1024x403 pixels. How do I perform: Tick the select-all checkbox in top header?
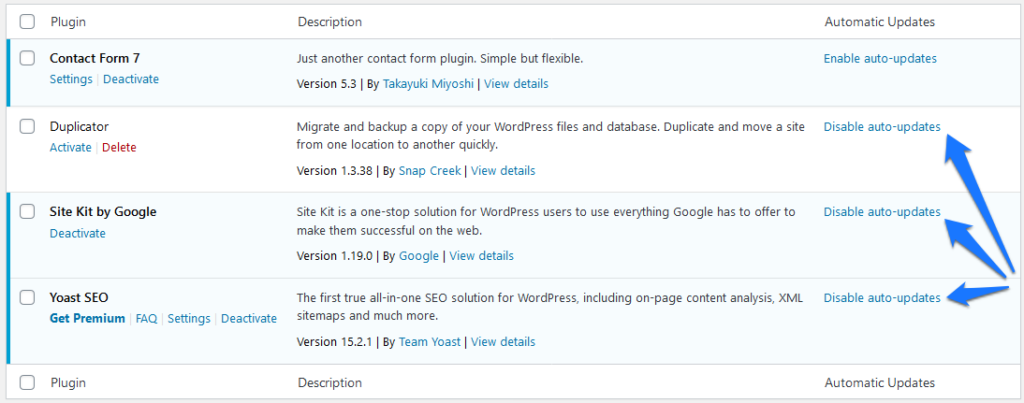pyautogui.click(x=27, y=22)
